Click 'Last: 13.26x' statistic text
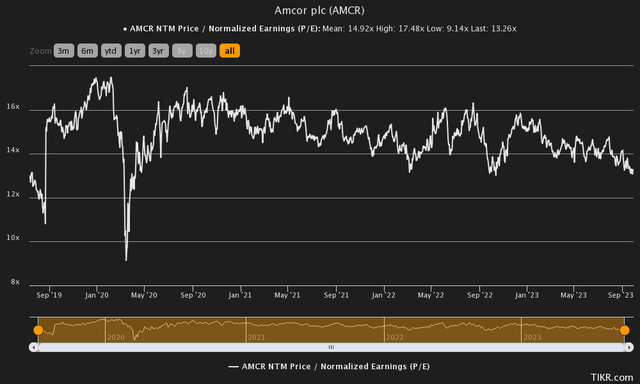 (x=493, y=29)
